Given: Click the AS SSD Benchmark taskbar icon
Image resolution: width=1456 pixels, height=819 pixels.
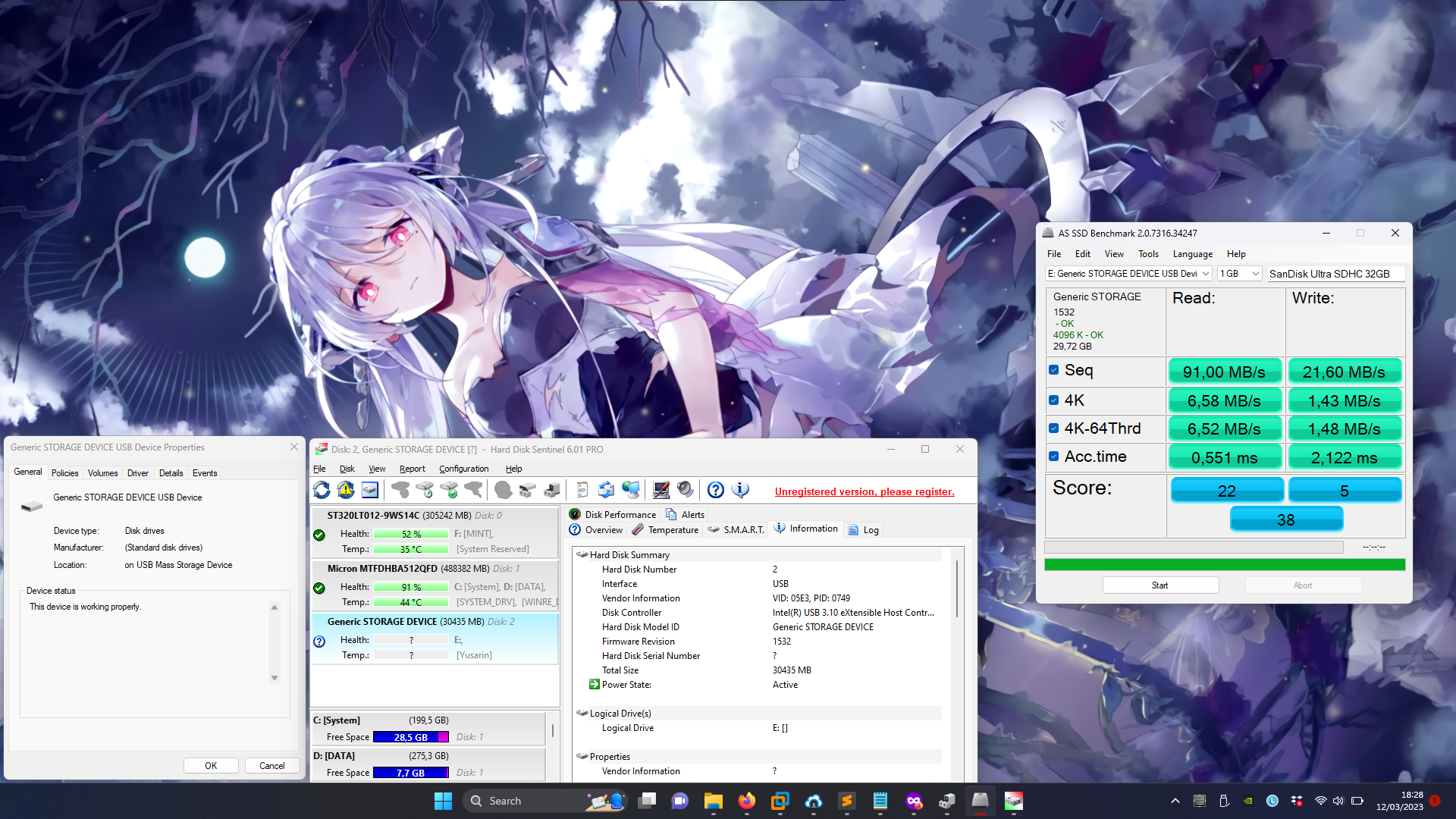Looking at the screenshot, I should click(981, 801).
